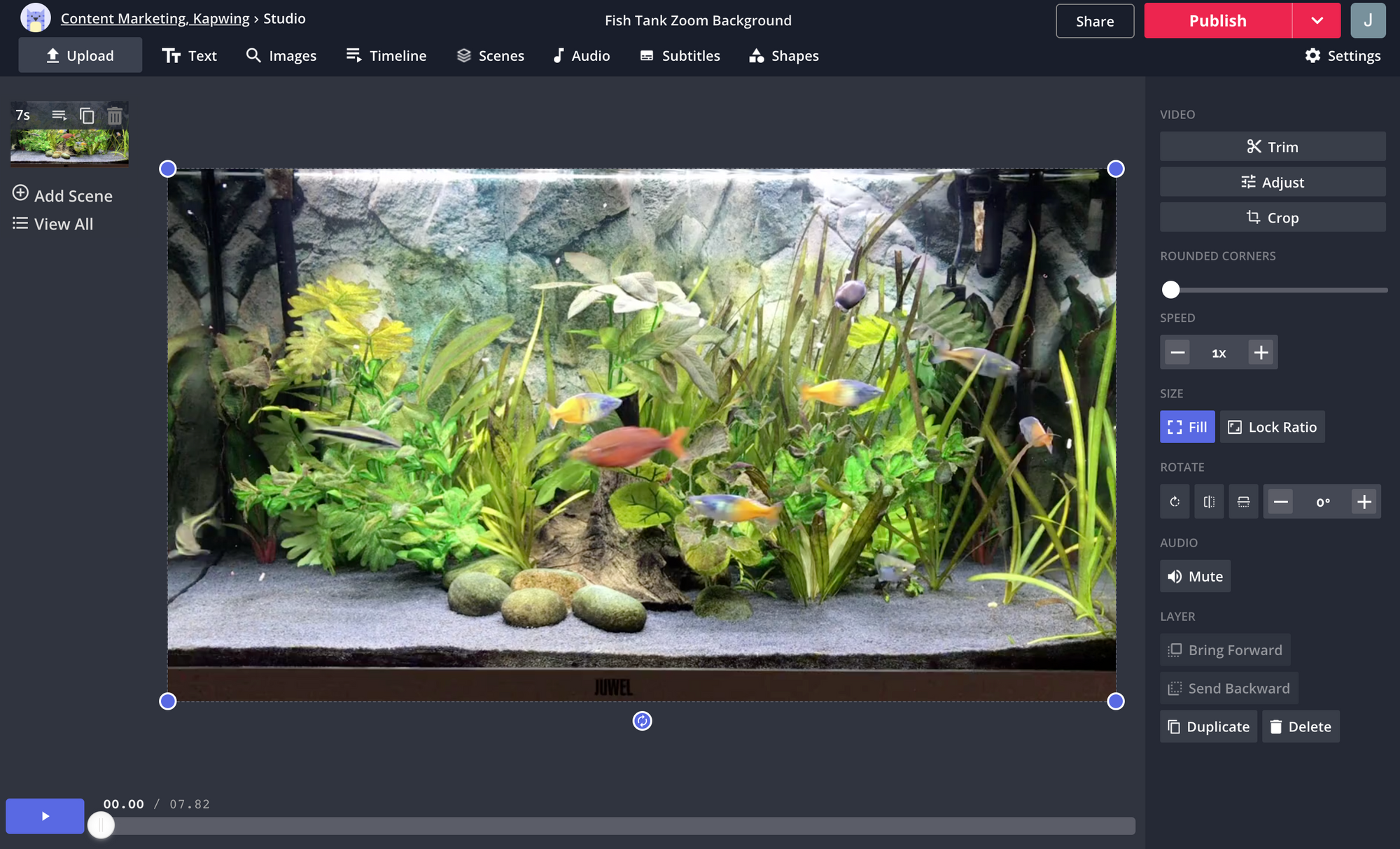
Task: Enable Lock Ratio for video size
Action: [x=1272, y=427]
